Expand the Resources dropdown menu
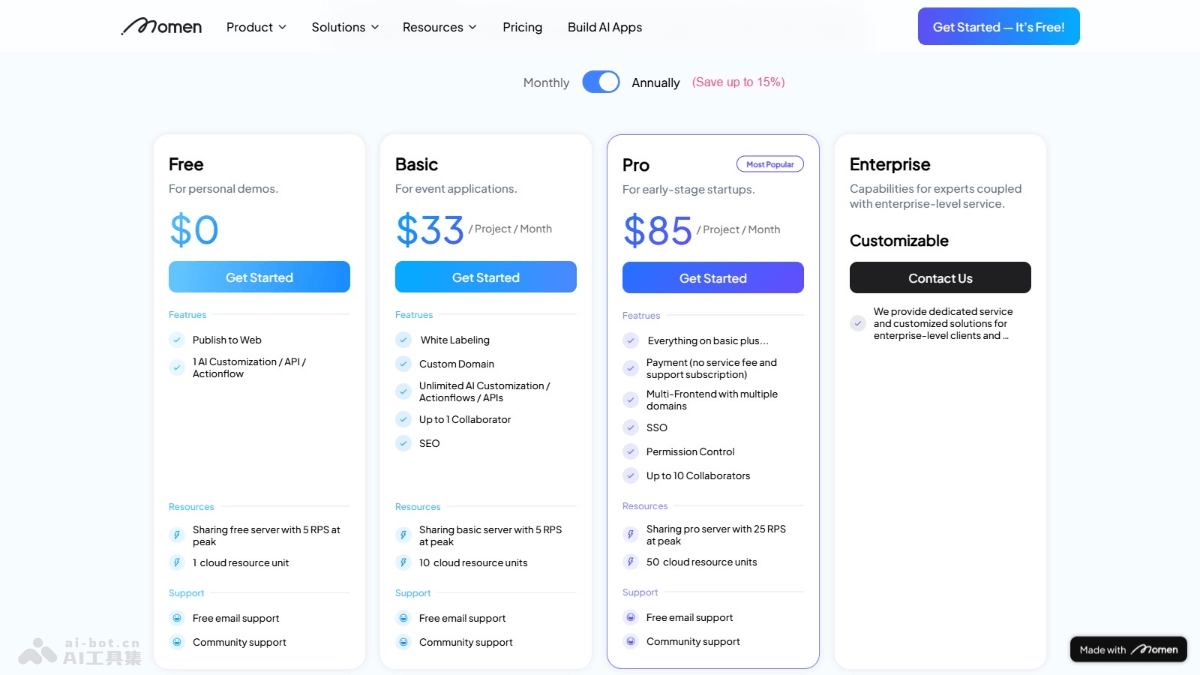Screen dimensions: 1200x675 click(x=439, y=27)
